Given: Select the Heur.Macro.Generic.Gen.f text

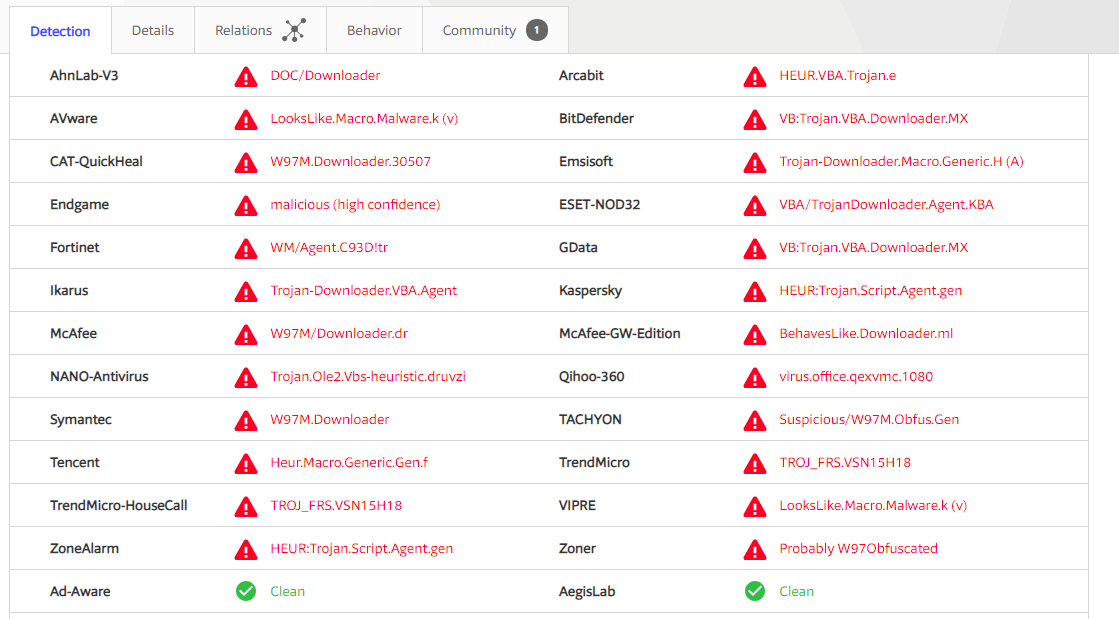Looking at the screenshot, I should pos(349,462).
